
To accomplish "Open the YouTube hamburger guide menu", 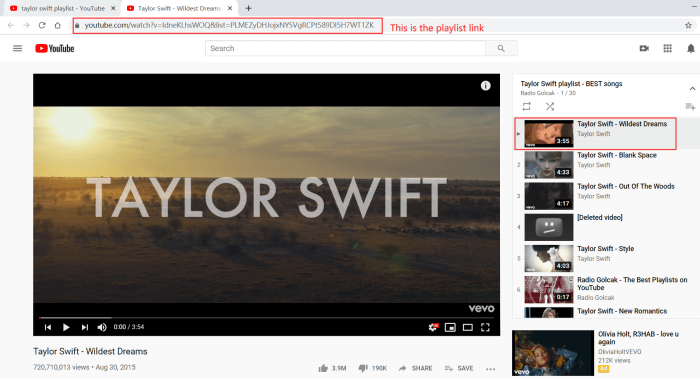I will [x=17, y=48].
